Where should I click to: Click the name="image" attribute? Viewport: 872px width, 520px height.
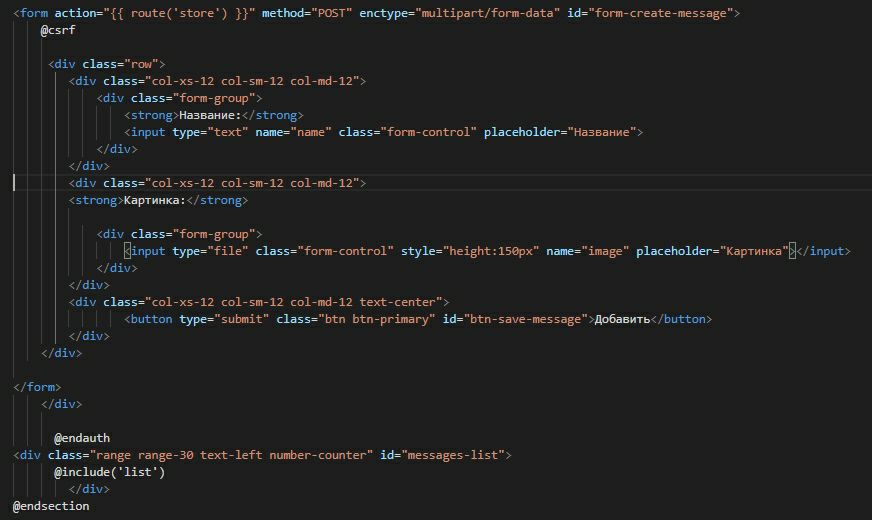coord(588,251)
